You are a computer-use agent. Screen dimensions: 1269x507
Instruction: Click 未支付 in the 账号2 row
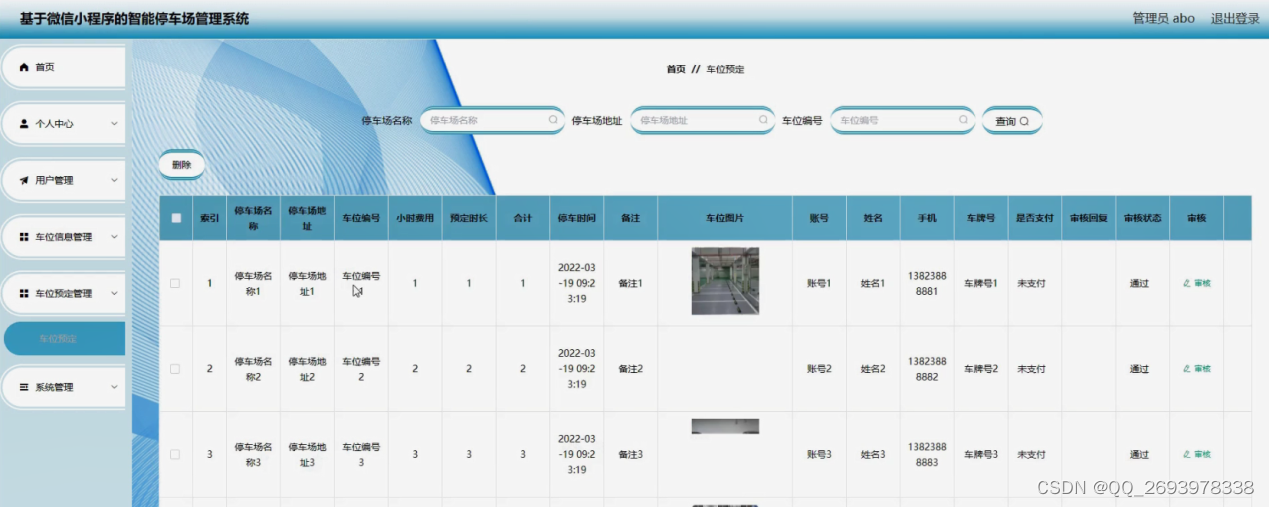(1031, 369)
